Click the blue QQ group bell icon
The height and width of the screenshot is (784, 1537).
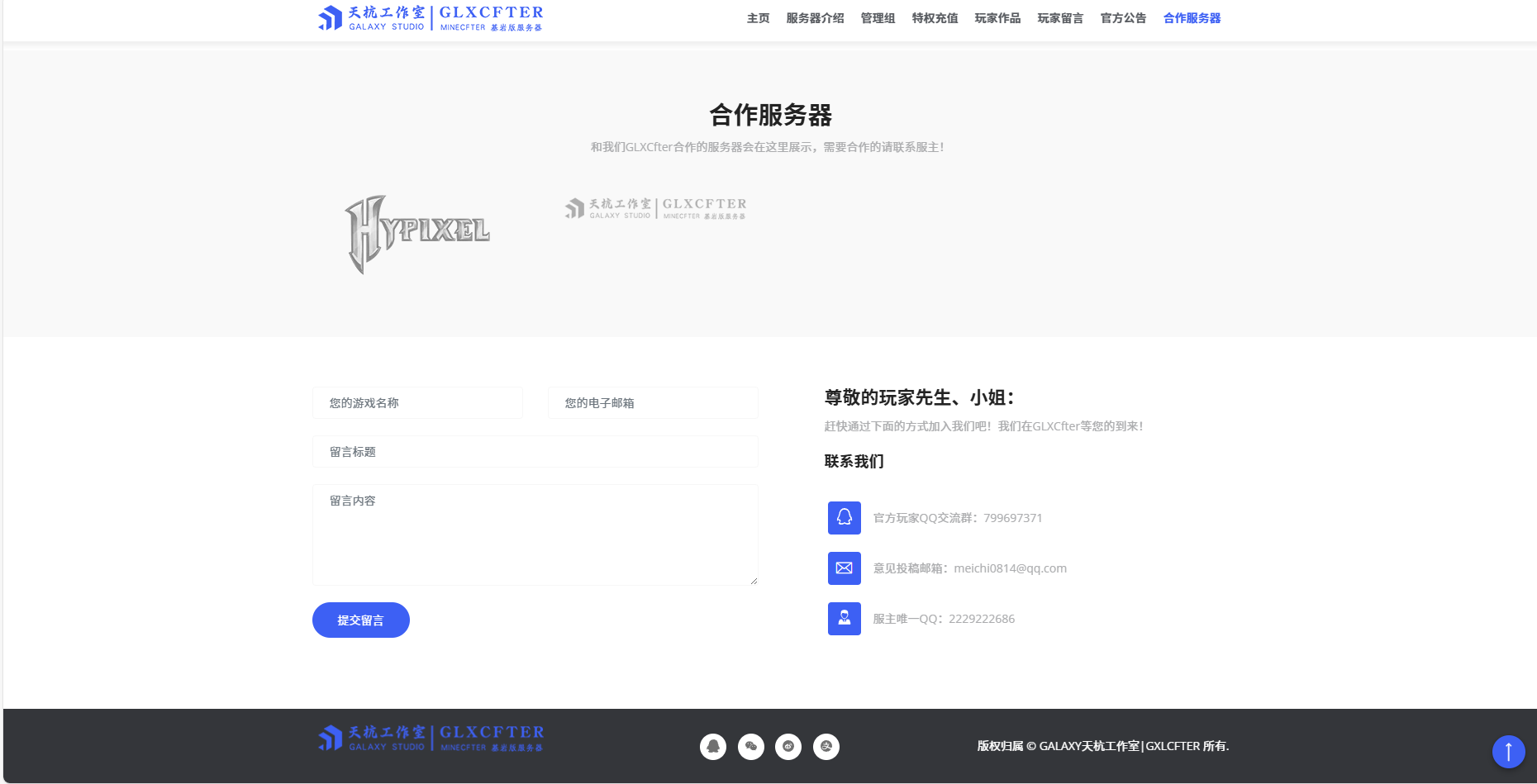(844, 518)
